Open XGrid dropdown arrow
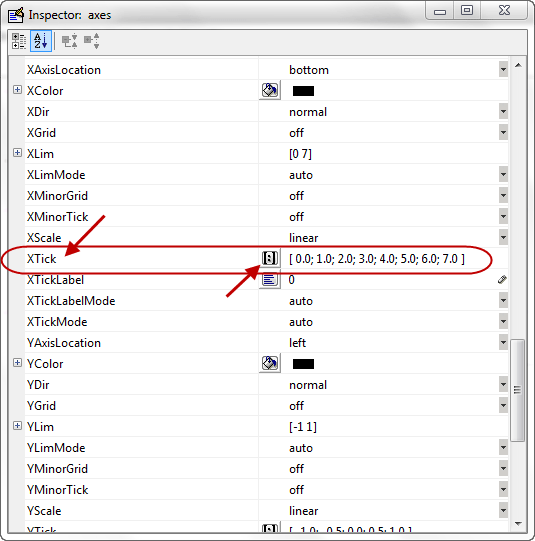535x541 pixels. pyautogui.click(x=503, y=132)
